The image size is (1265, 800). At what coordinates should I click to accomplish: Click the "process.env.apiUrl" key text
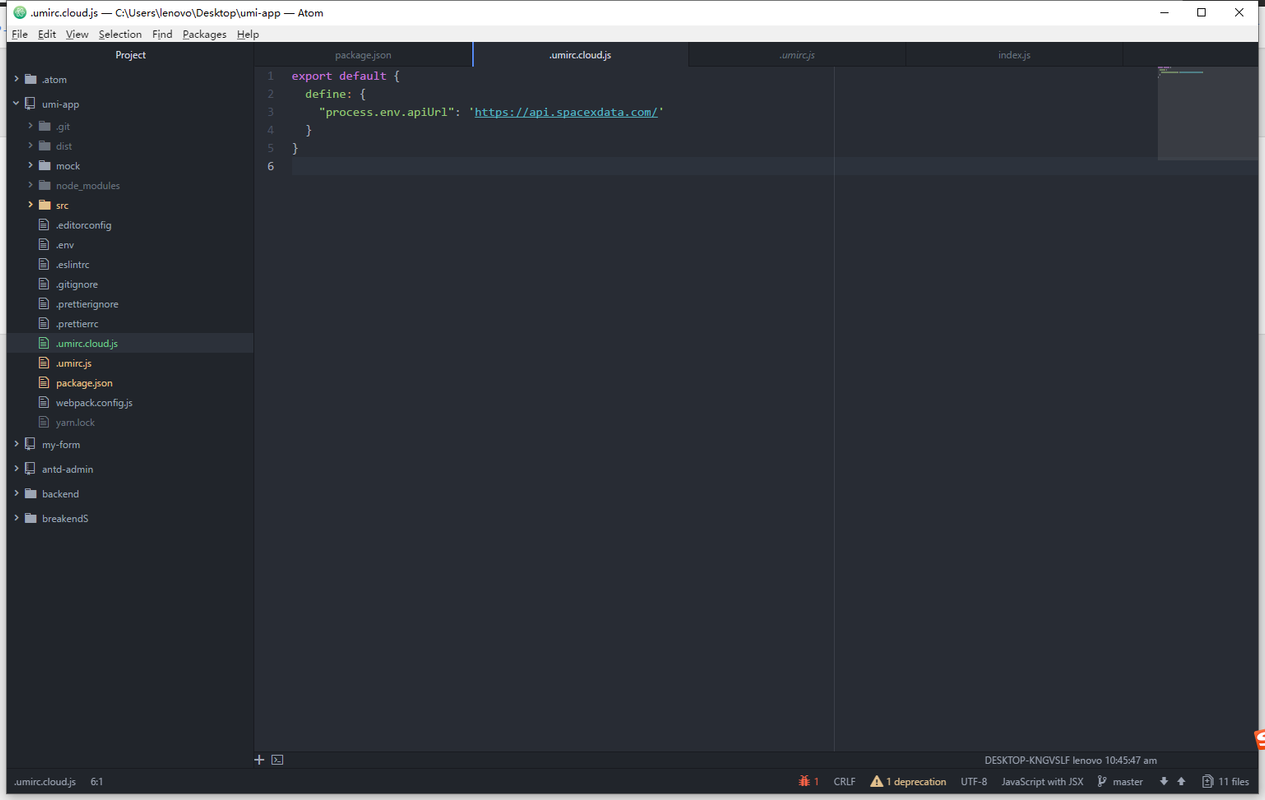[386, 112]
